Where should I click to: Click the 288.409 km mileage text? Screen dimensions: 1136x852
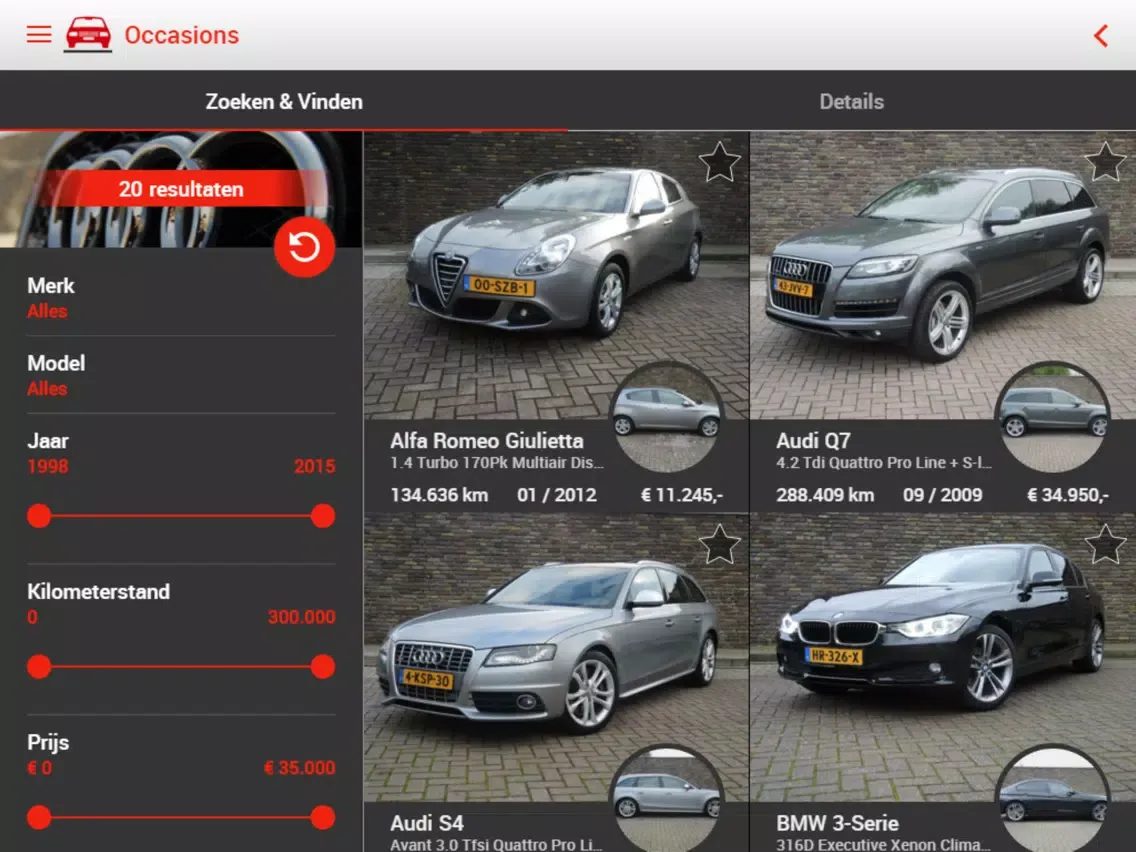coord(825,495)
